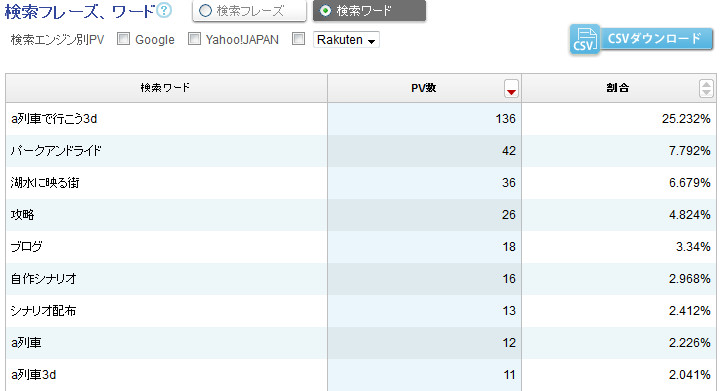Click the CSV file icon
Screen dimensions: 723x391
coord(585,40)
